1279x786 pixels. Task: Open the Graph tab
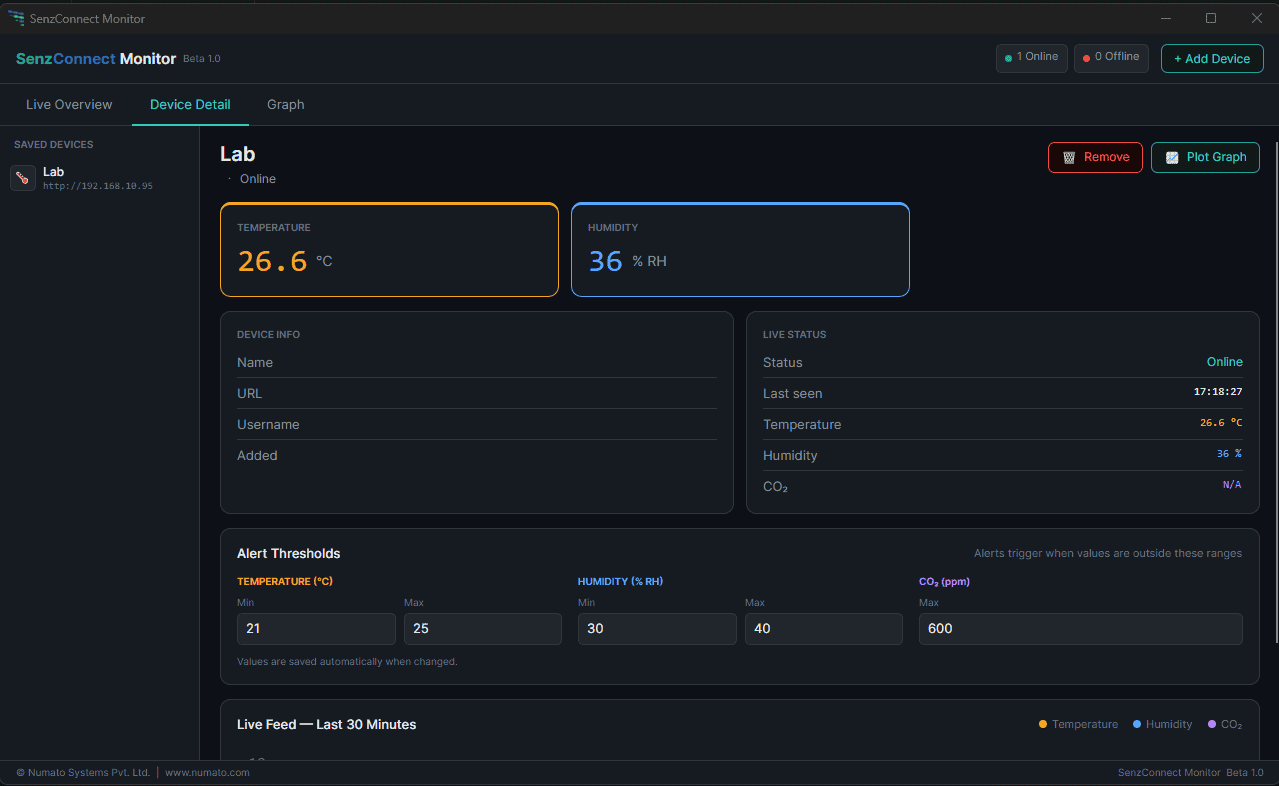point(285,105)
